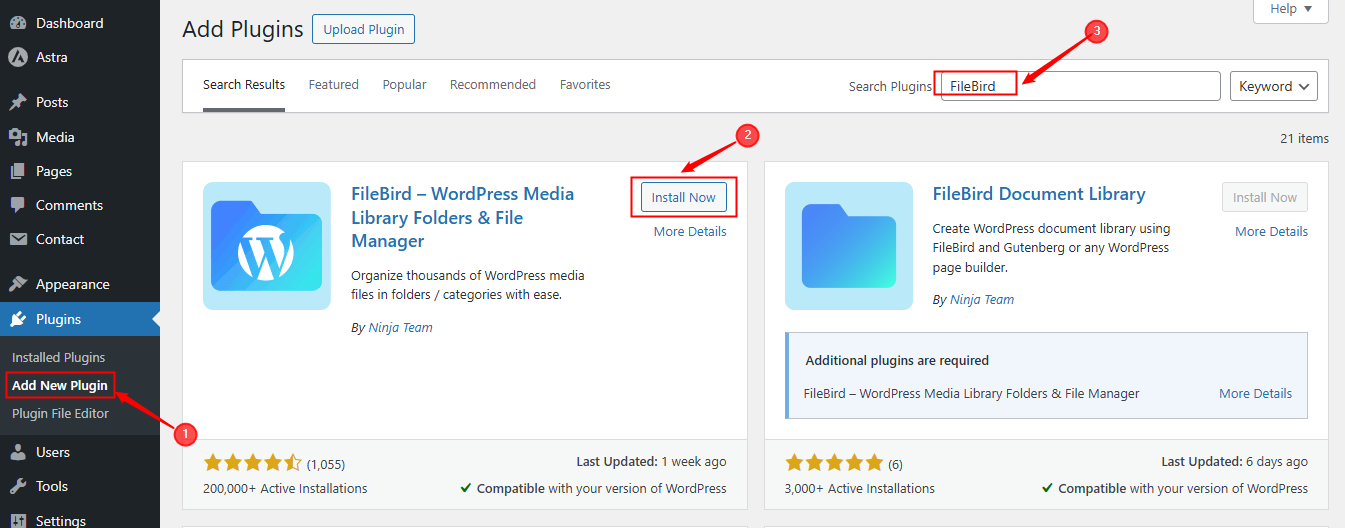Open More Details for FileBird Media Library
The image size is (1345, 528).
[x=690, y=231]
